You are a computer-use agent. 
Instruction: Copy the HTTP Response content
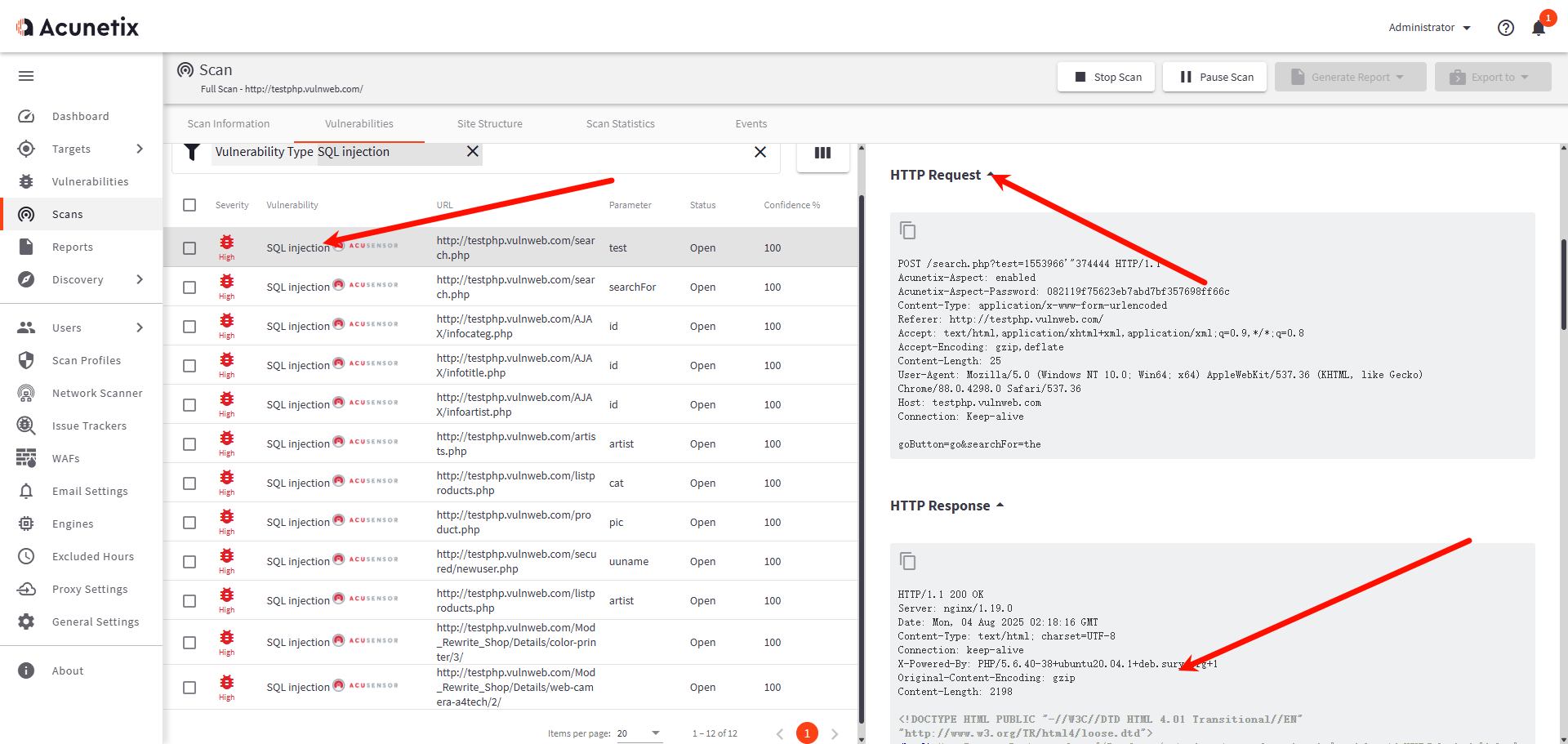click(x=907, y=561)
